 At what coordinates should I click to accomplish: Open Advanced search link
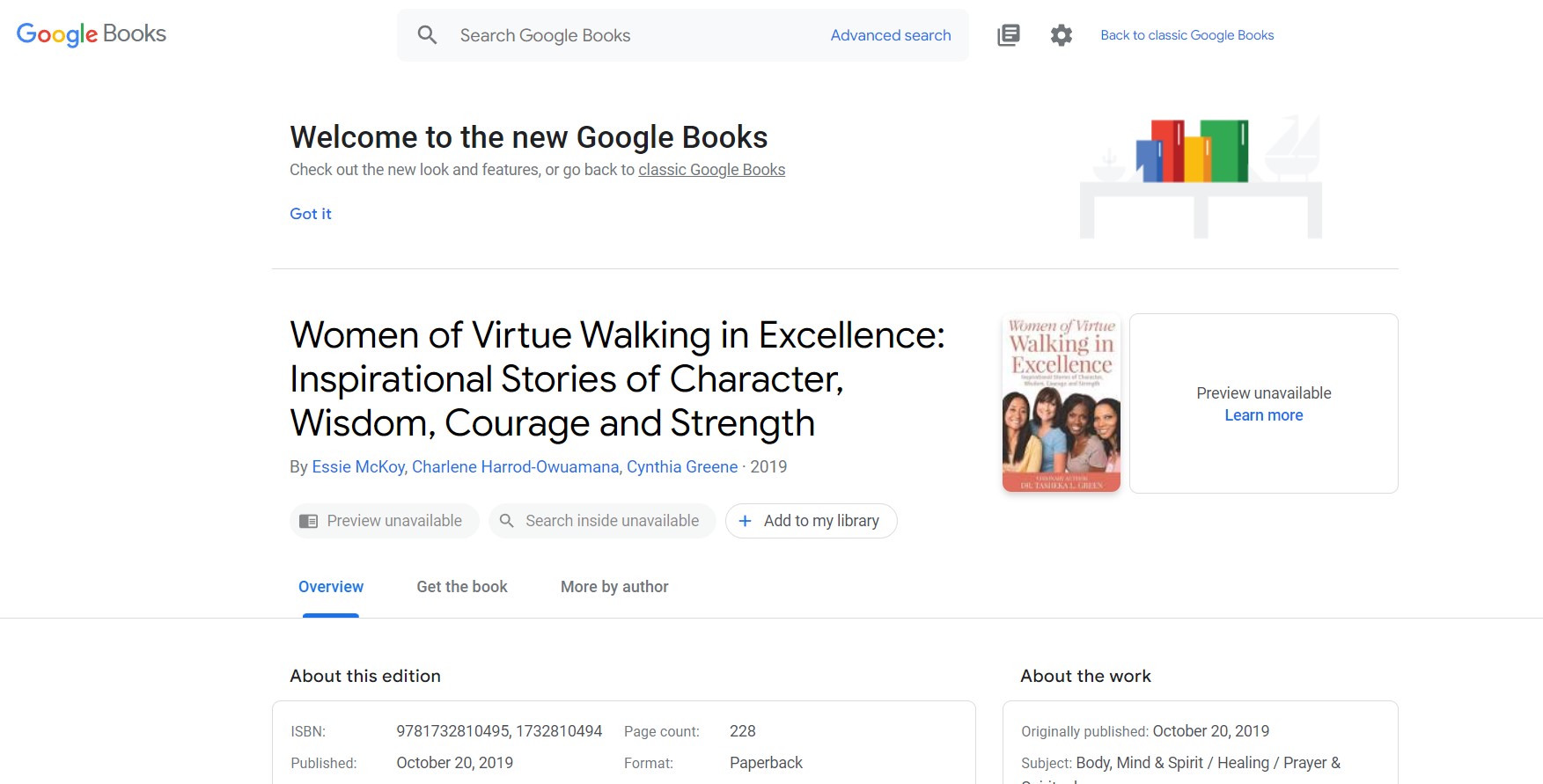point(890,35)
